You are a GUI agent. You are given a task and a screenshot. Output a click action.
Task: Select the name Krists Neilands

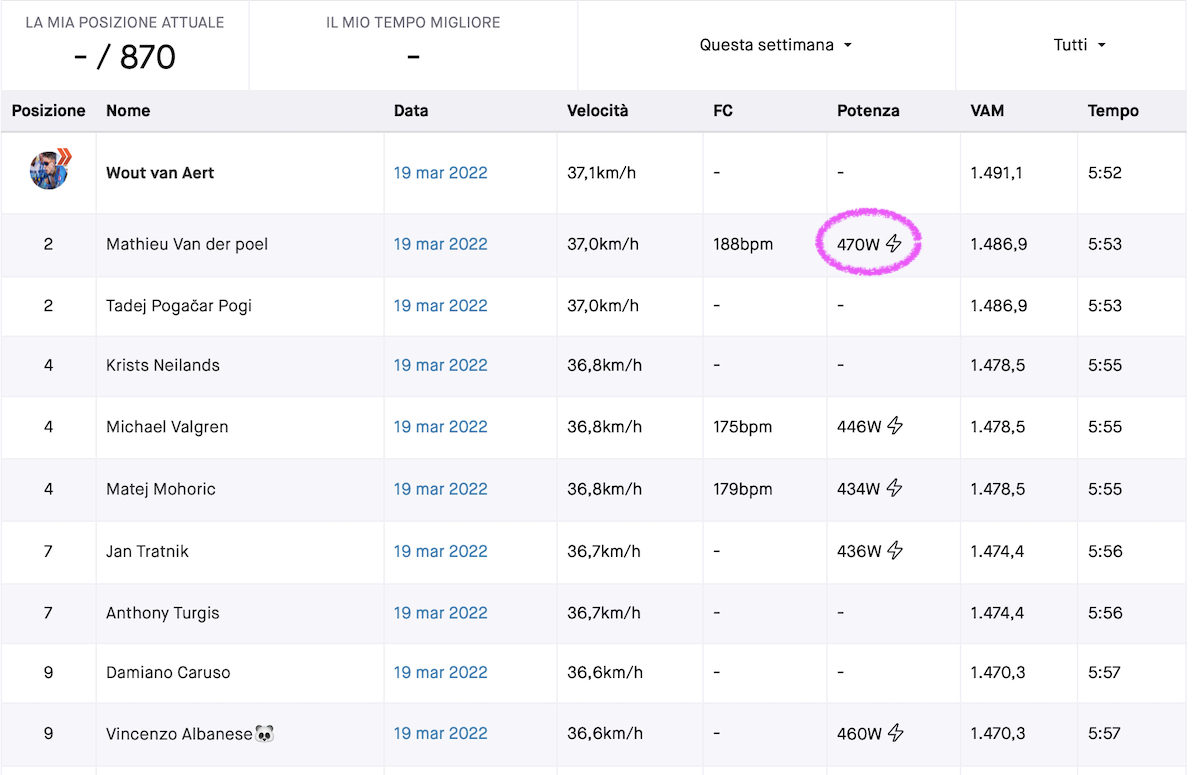(163, 365)
